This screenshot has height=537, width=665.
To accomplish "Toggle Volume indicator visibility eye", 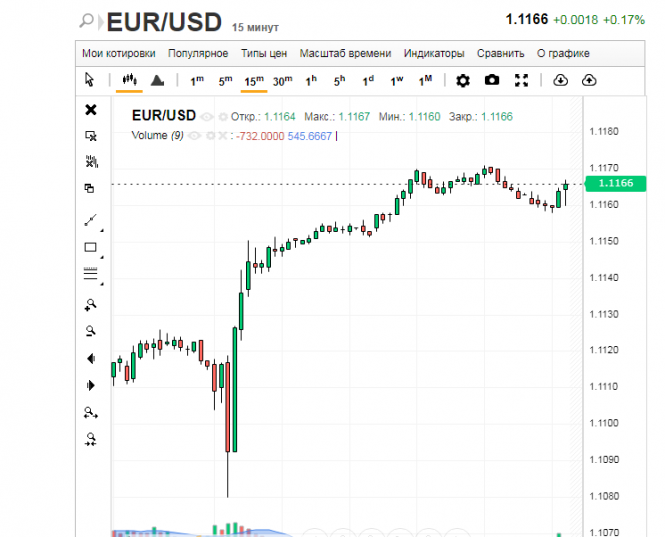I will (x=194, y=136).
